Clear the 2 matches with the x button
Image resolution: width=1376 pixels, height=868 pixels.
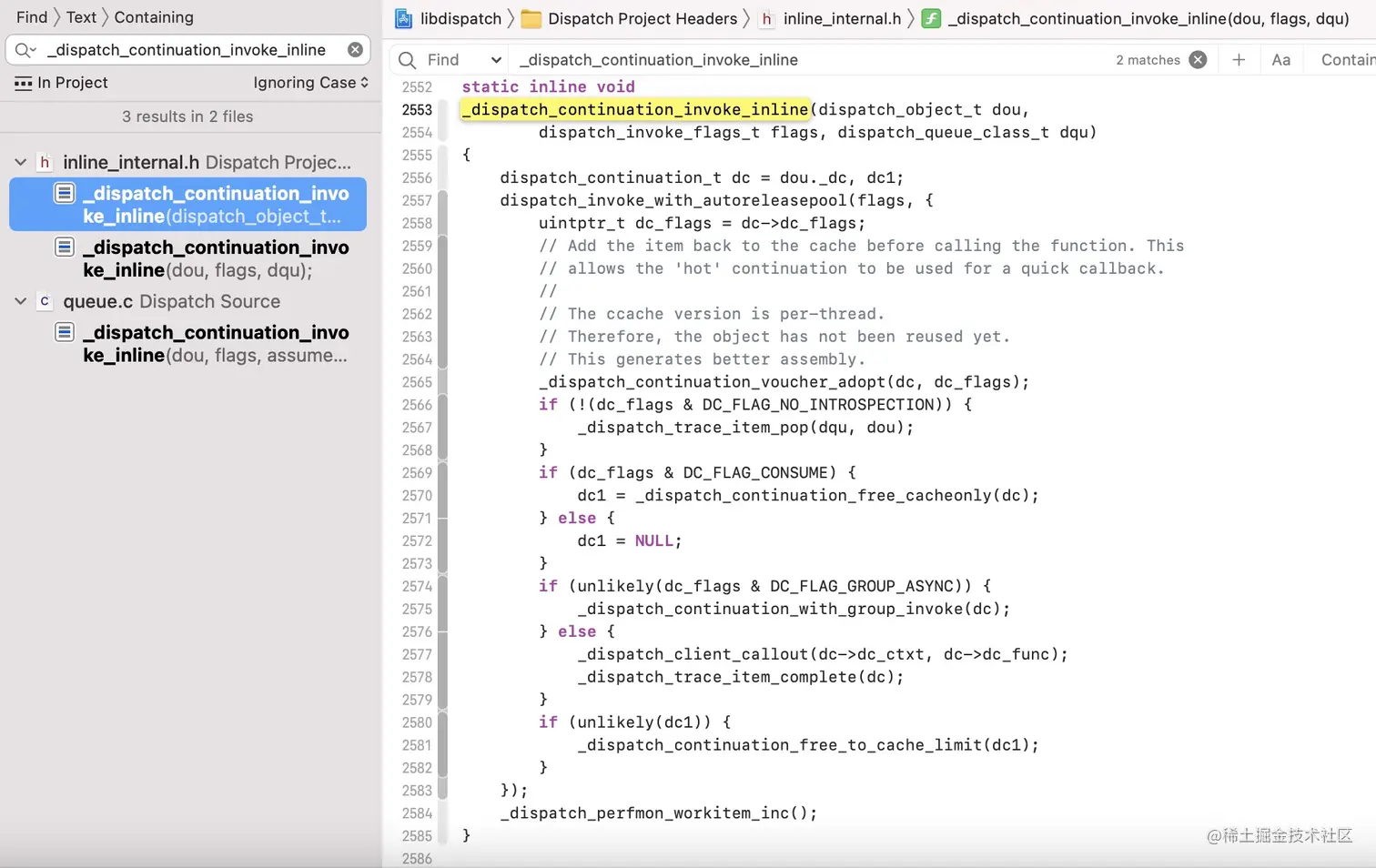pyautogui.click(x=1199, y=59)
